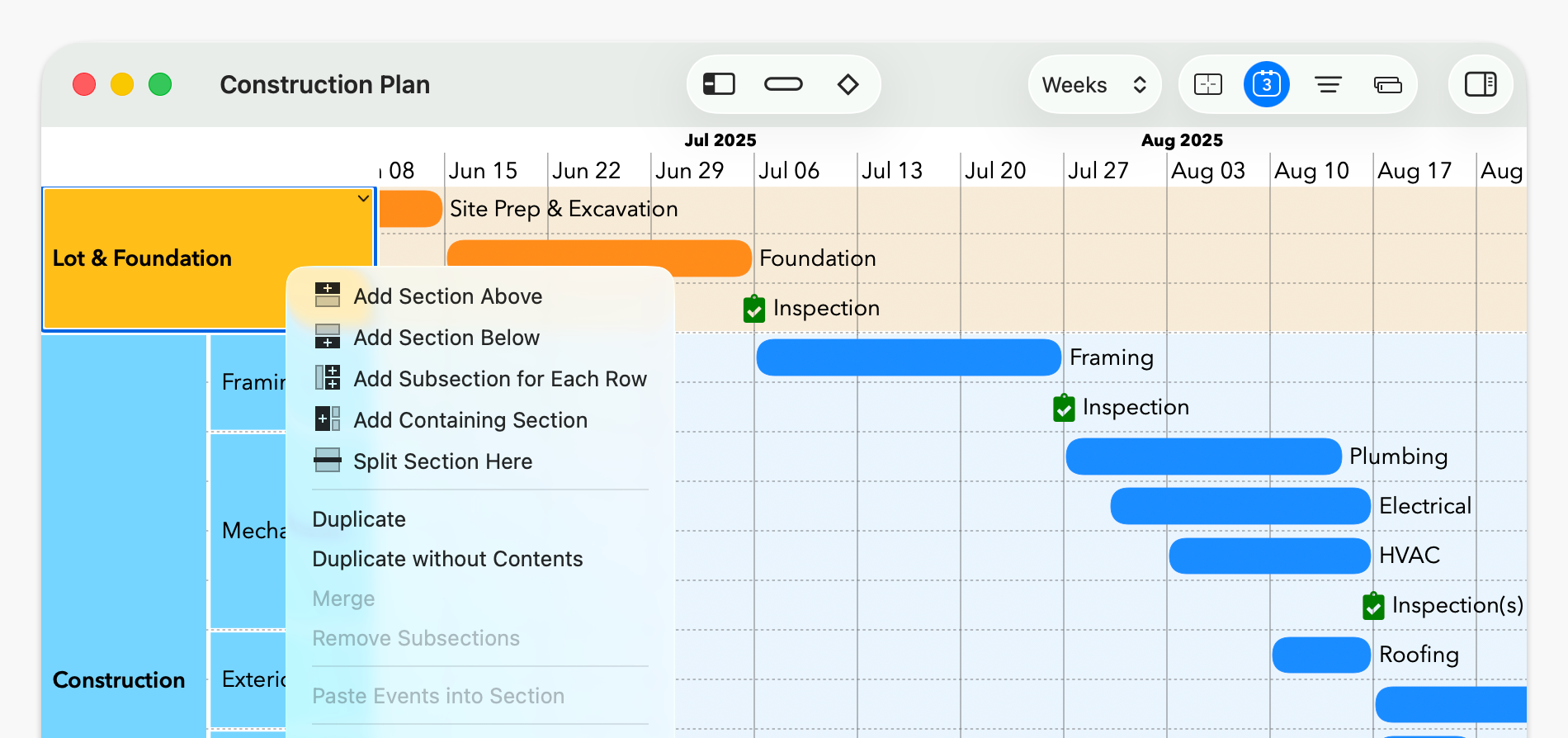Click the stacked bars layout icon
This screenshot has width=1568, height=738.
(x=1387, y=84)
